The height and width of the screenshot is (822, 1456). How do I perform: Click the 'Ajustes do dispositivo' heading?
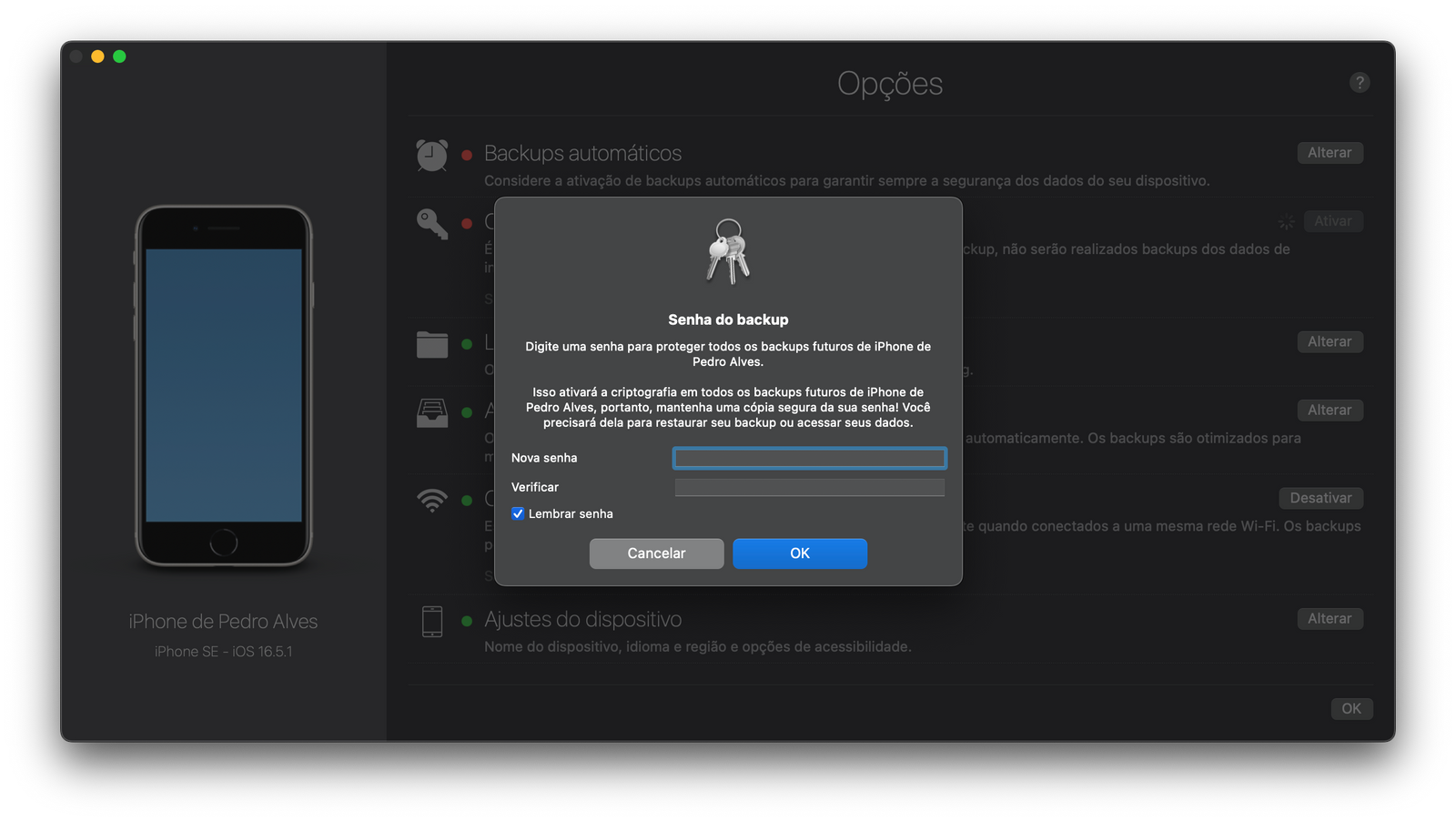582,619
